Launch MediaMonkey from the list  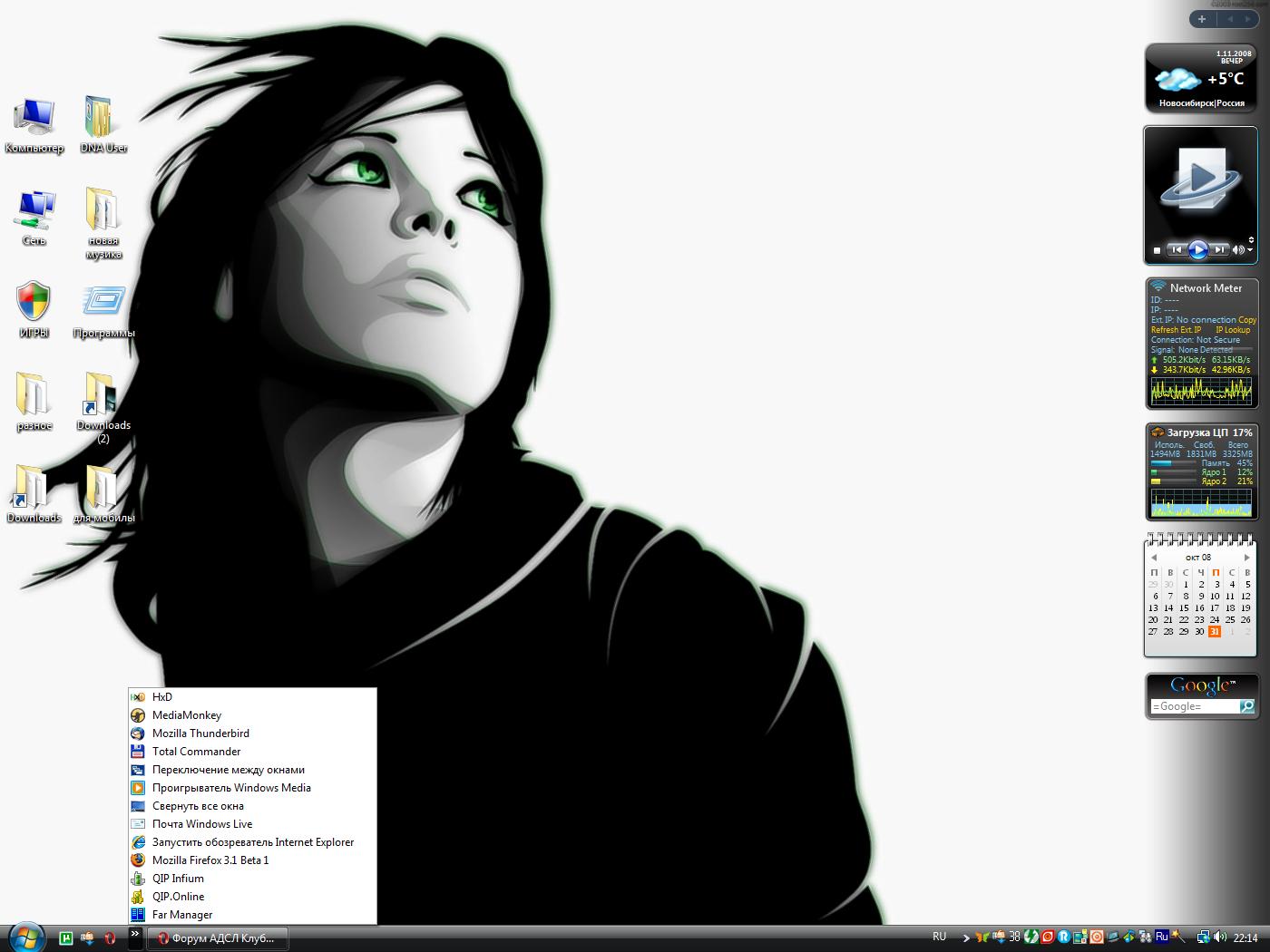(252, 715)
